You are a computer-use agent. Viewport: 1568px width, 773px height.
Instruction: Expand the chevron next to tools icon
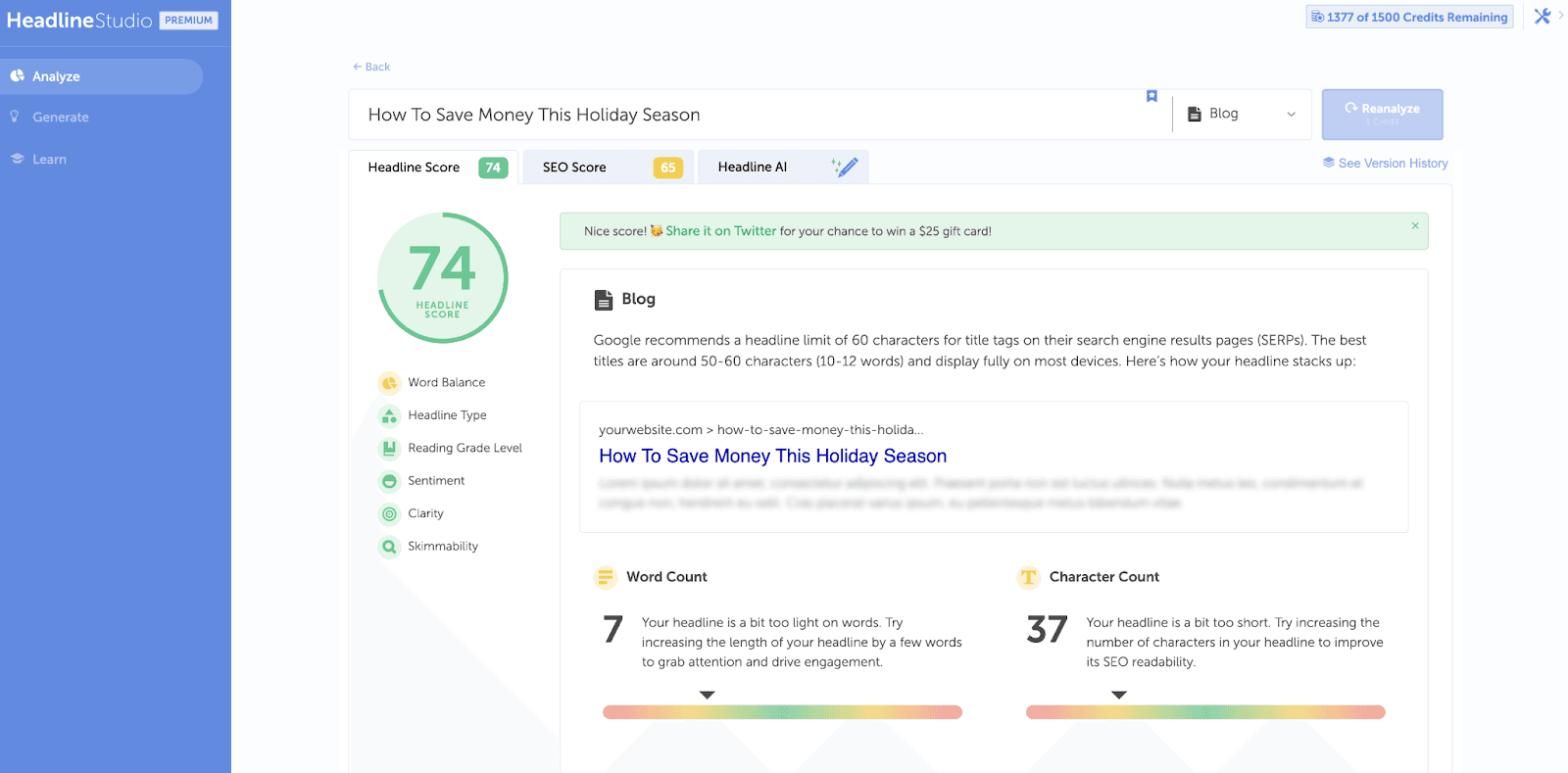point(1560,15)
